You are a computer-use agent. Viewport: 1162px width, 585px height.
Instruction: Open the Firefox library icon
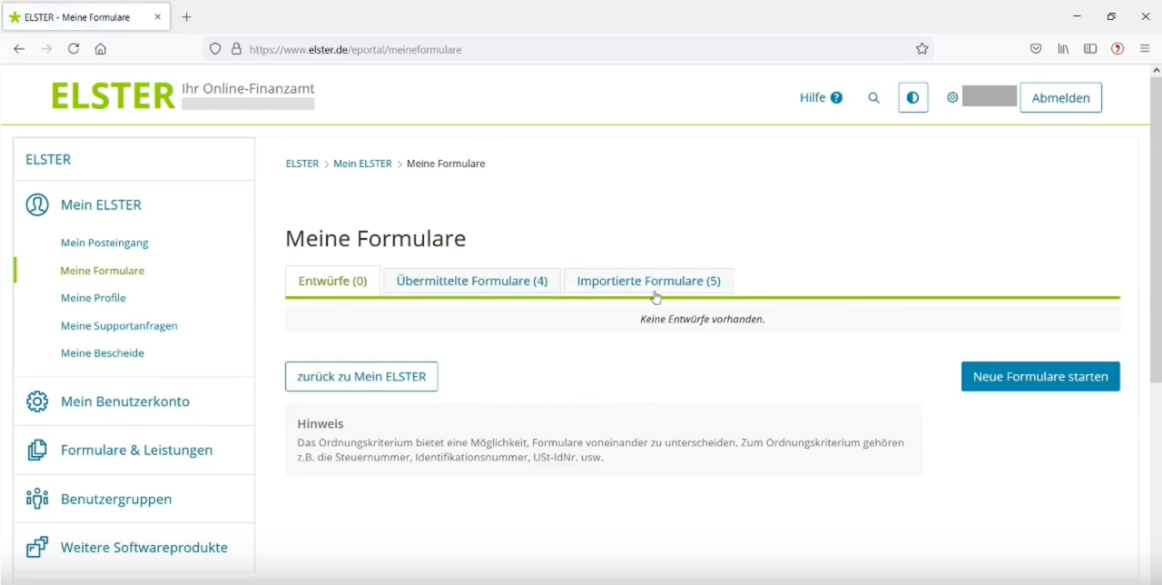point(1063,49)
